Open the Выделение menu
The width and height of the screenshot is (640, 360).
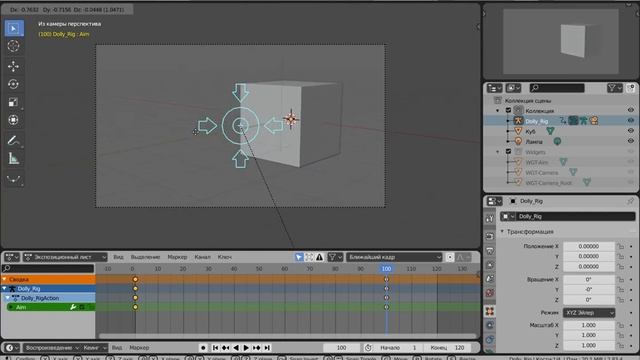pyautogui.click(x=145, y=257)
